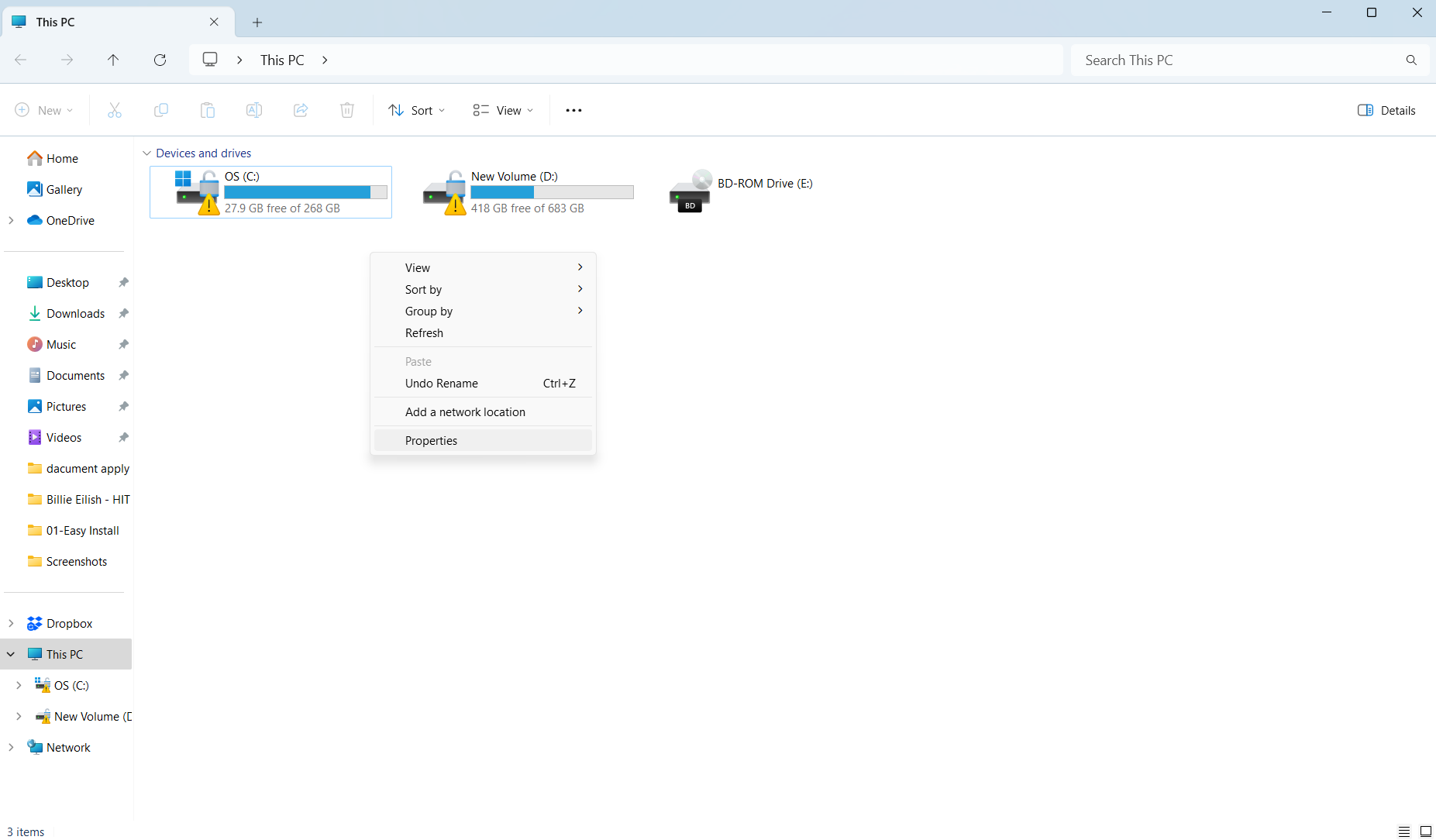Toggle the Details pane
Viewport: 1436px width, 840px height.
pyautogui.click(x=1386, y=110)
